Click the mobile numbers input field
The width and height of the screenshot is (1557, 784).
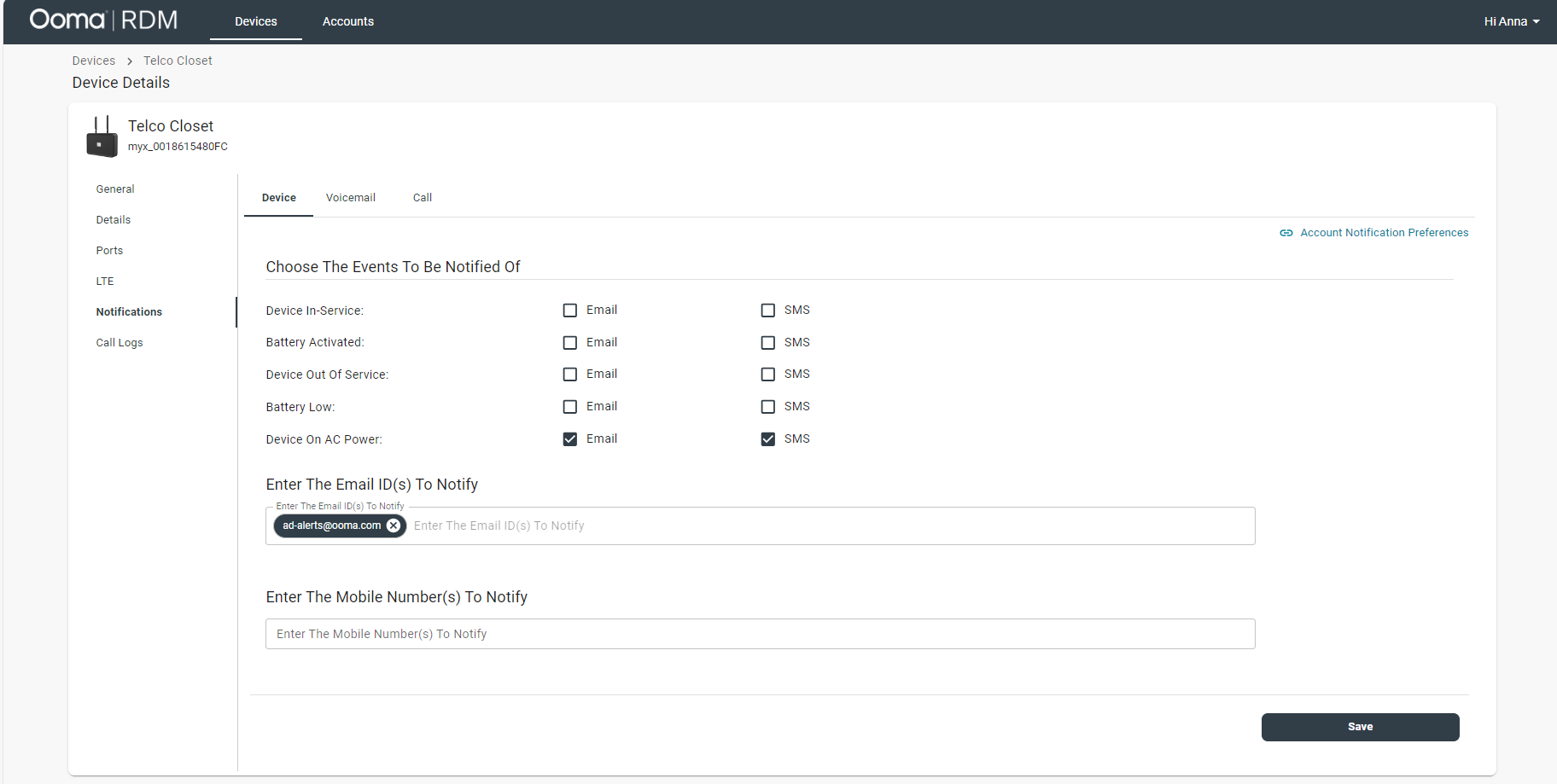click(x=760, y=634)
